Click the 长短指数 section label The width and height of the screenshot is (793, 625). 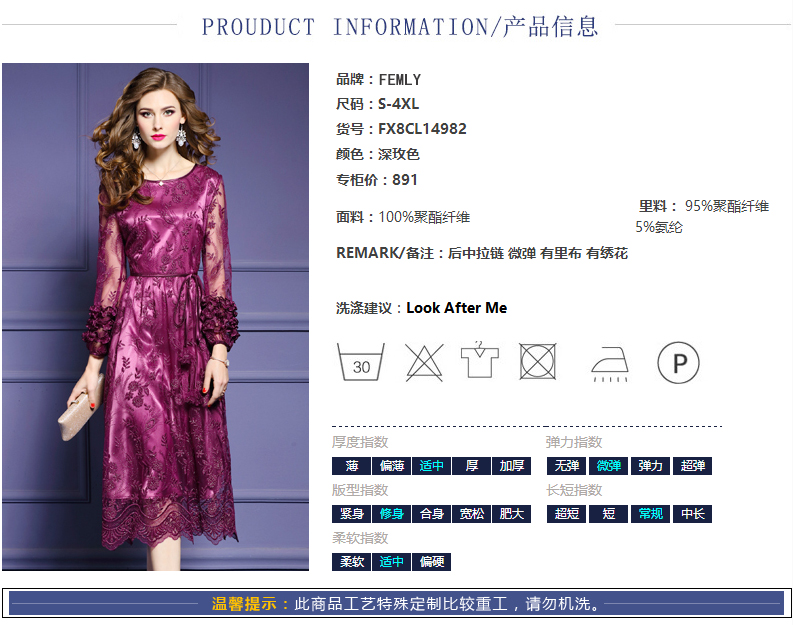[574, 490]
